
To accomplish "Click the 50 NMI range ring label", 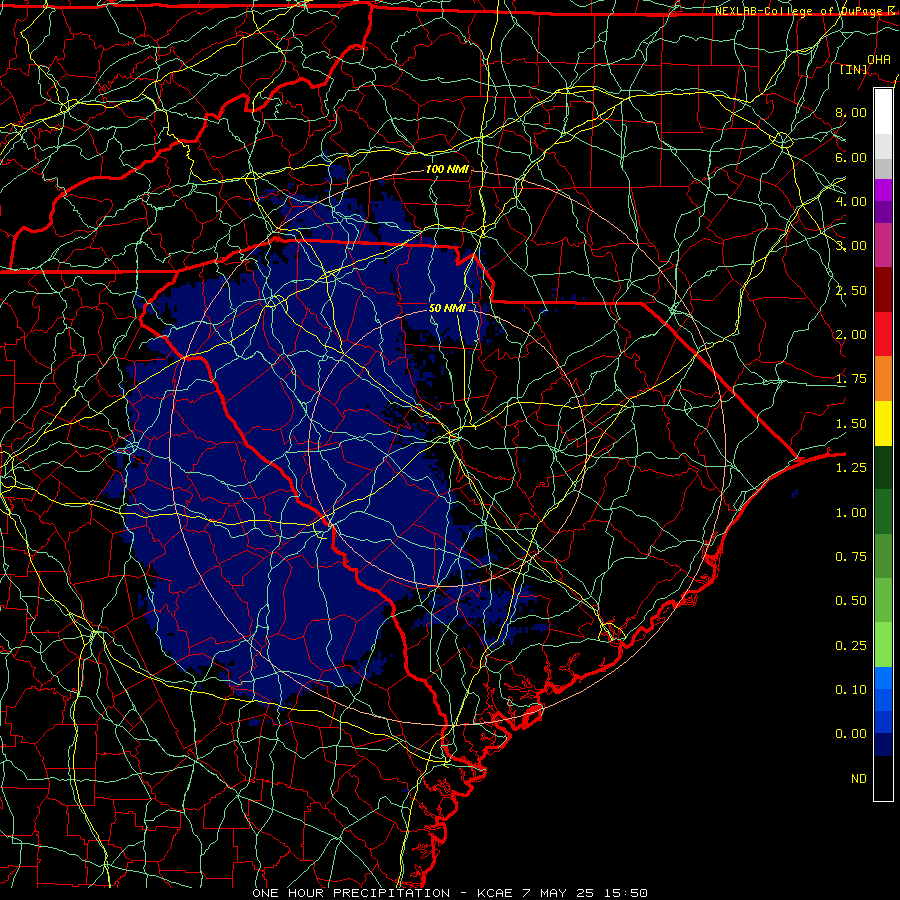I will tap(447, 308).
